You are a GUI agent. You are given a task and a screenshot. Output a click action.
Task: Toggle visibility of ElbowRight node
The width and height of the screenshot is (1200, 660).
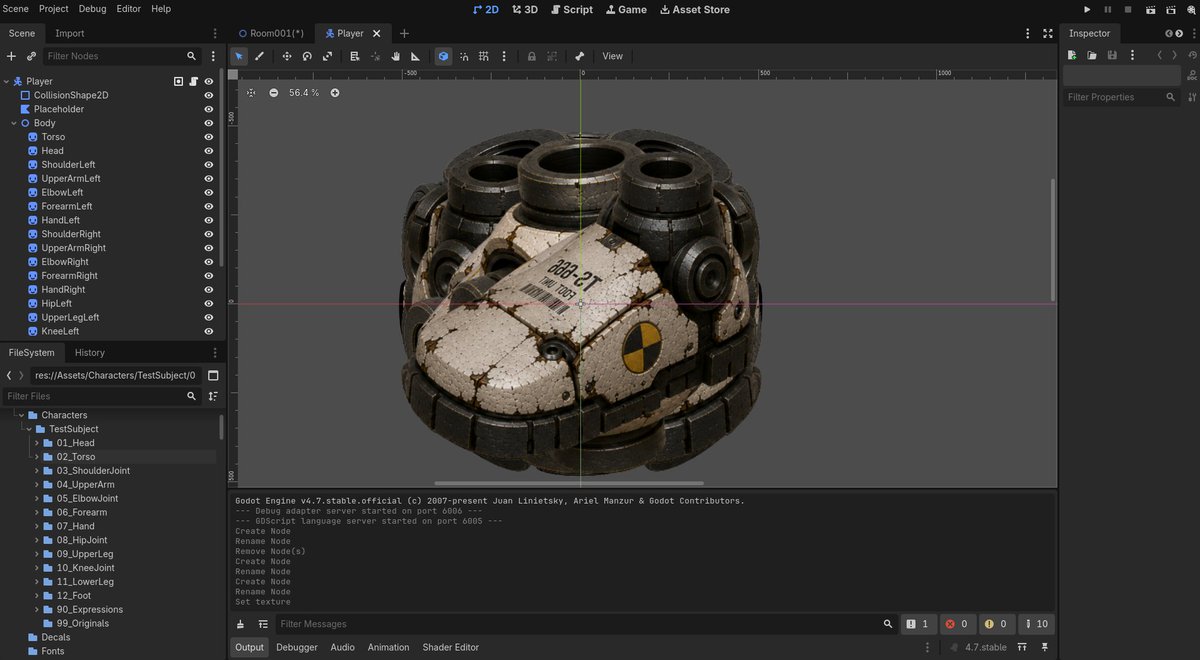[209, 262]
